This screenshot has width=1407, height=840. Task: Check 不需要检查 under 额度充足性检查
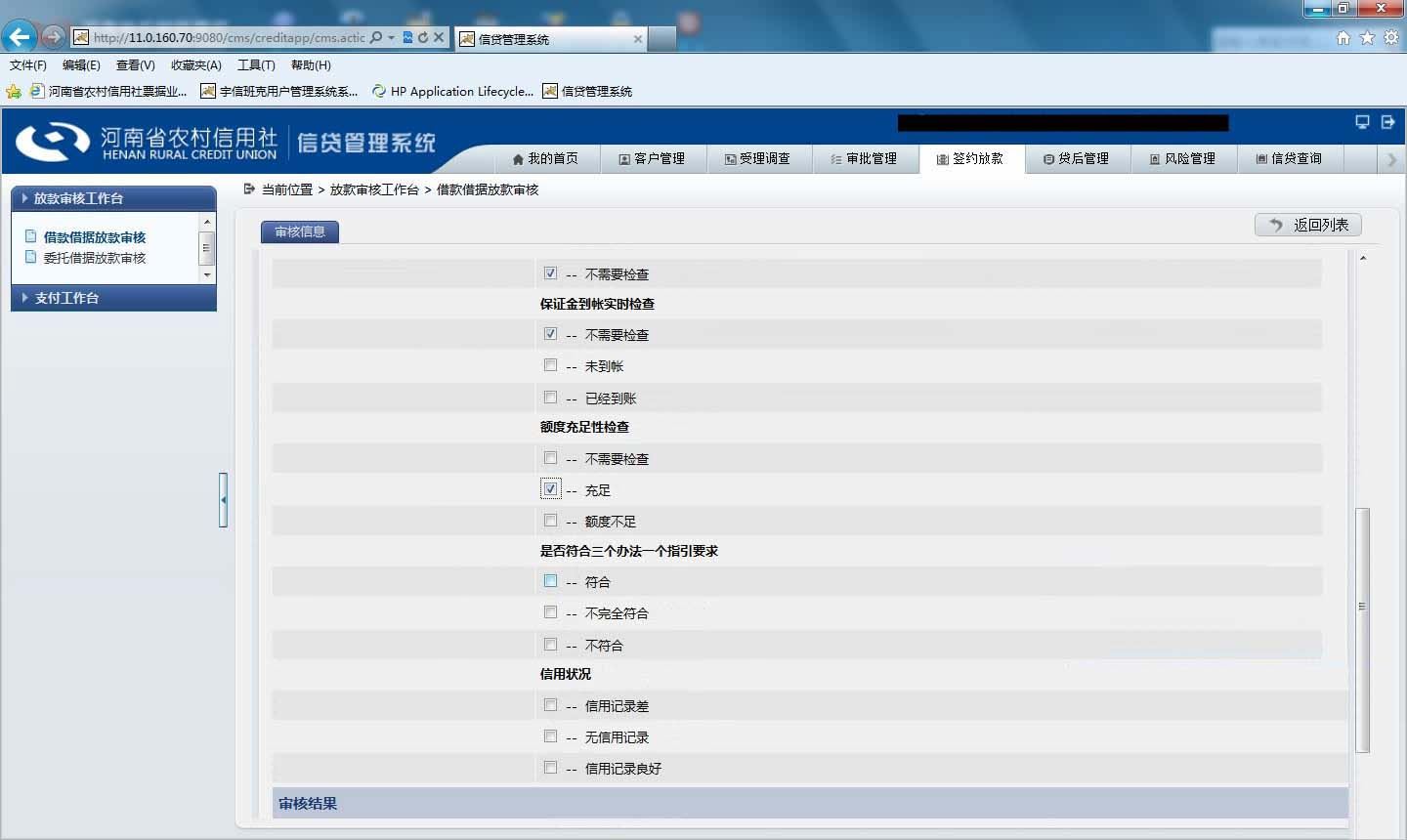(x=550, y=458)
